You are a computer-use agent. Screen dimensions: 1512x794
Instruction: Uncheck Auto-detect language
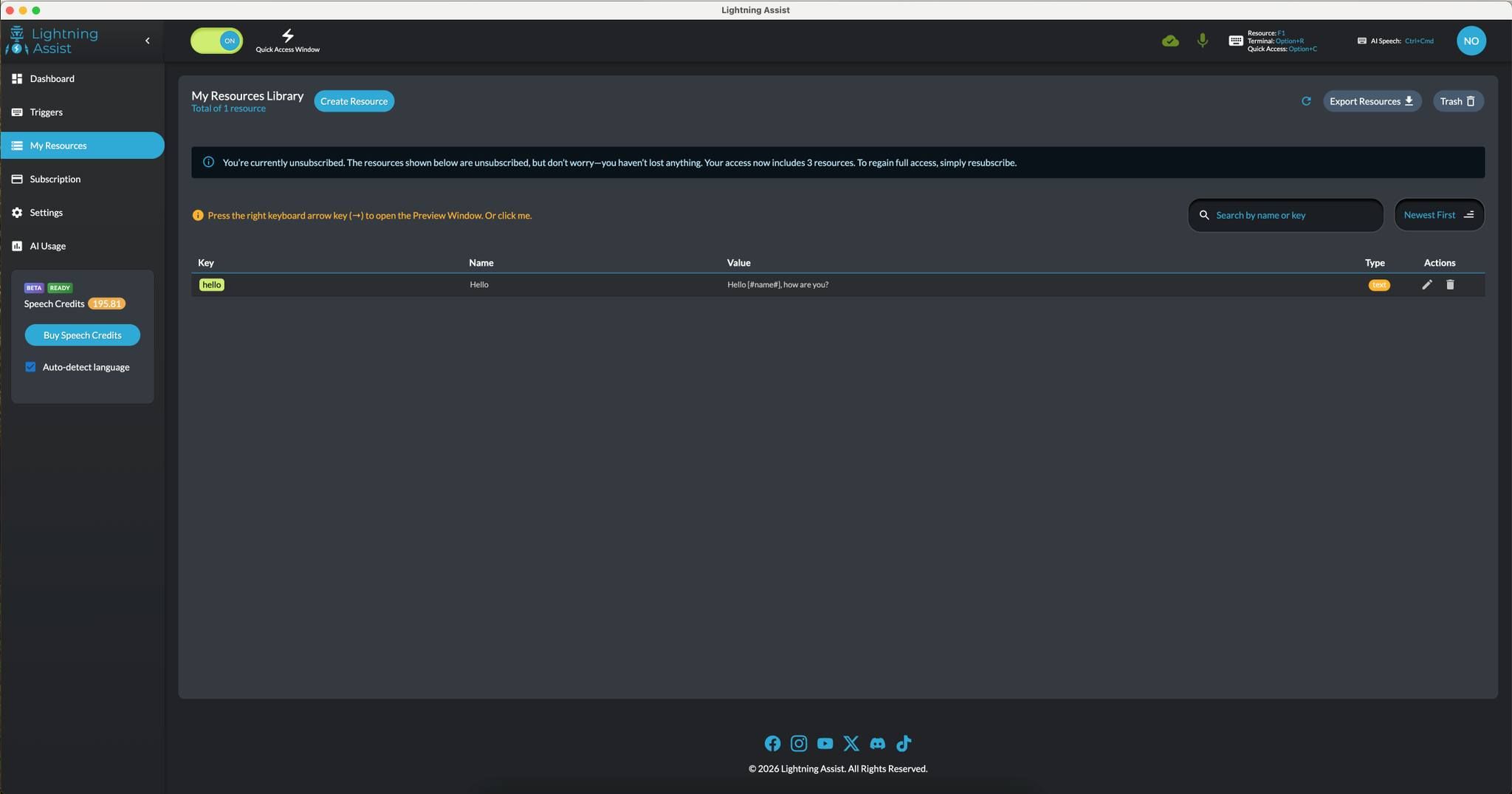pyautogui.click(x=30, y=366)
